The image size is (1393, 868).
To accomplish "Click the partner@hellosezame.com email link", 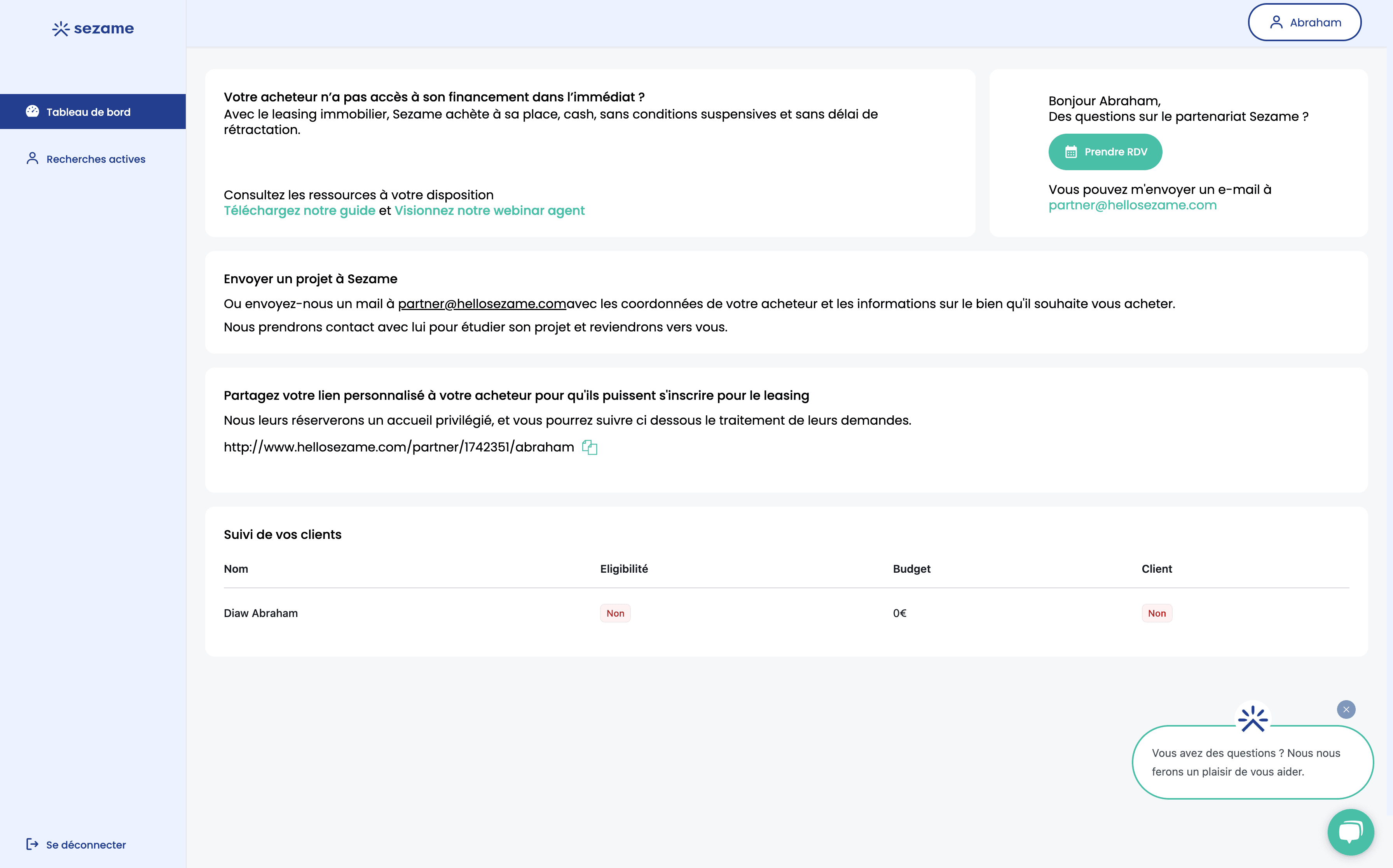I will tap(1133, 205).
